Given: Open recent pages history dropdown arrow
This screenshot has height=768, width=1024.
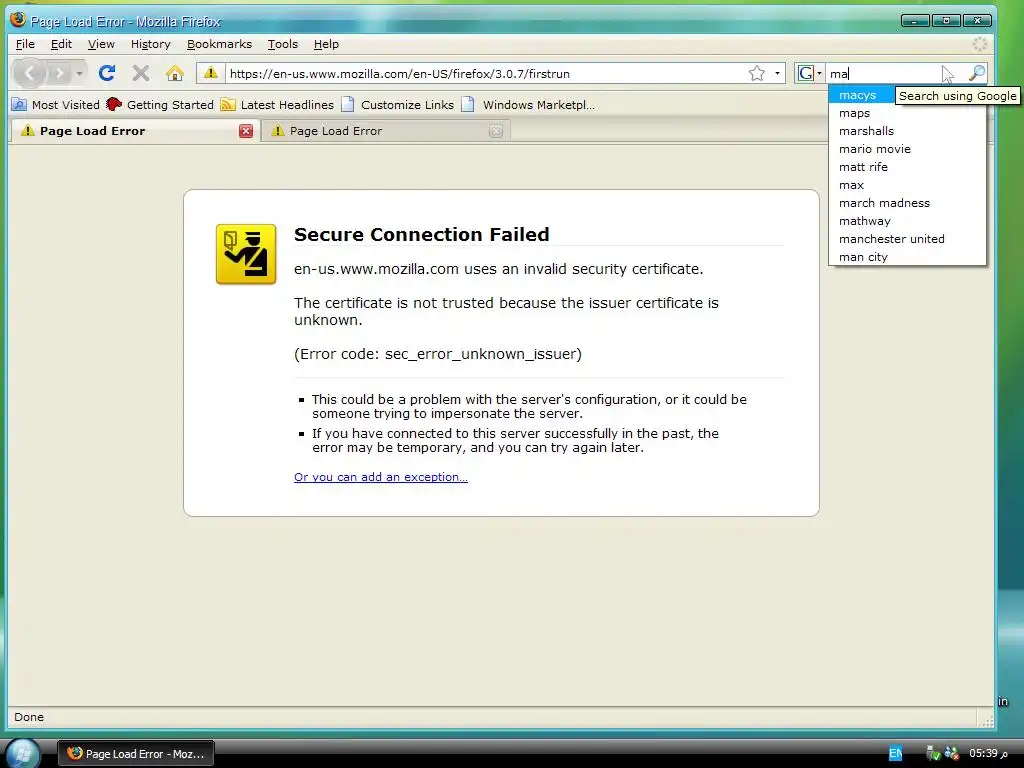Looking at the screenshot, I should 79,73.
